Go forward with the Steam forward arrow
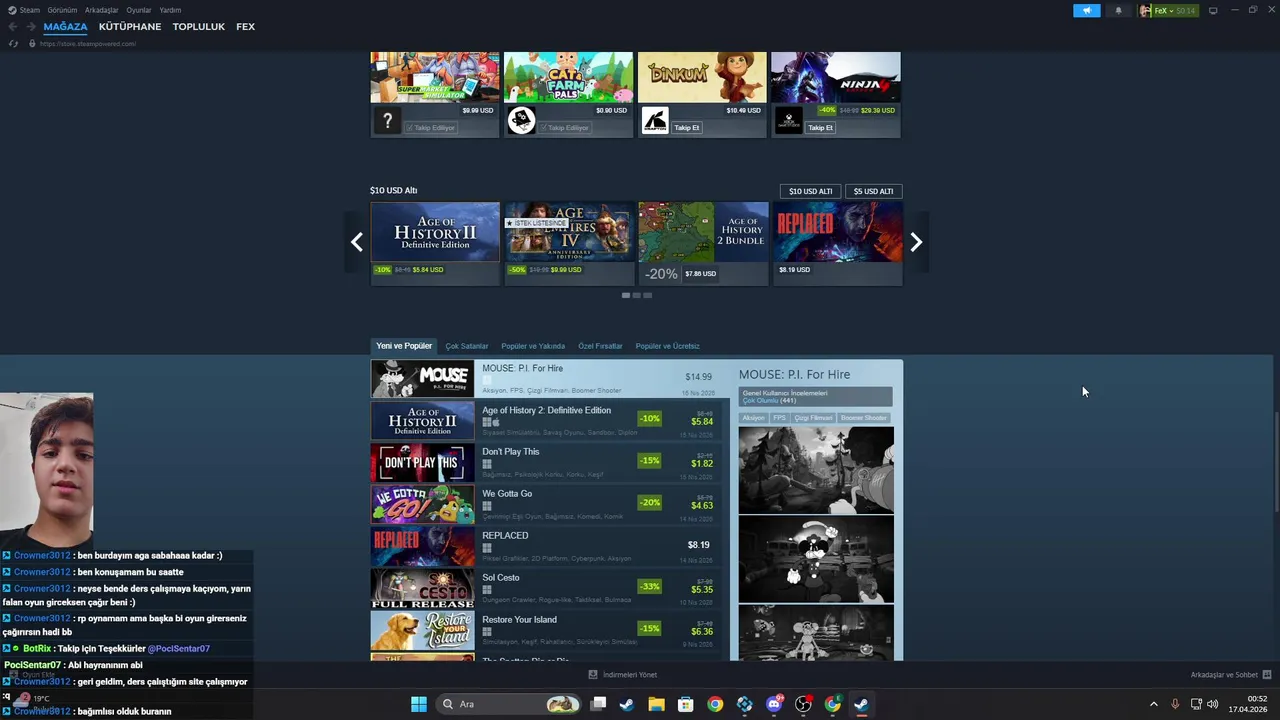Viewport: 1280px width, 720px height. [x=31, y=27]
